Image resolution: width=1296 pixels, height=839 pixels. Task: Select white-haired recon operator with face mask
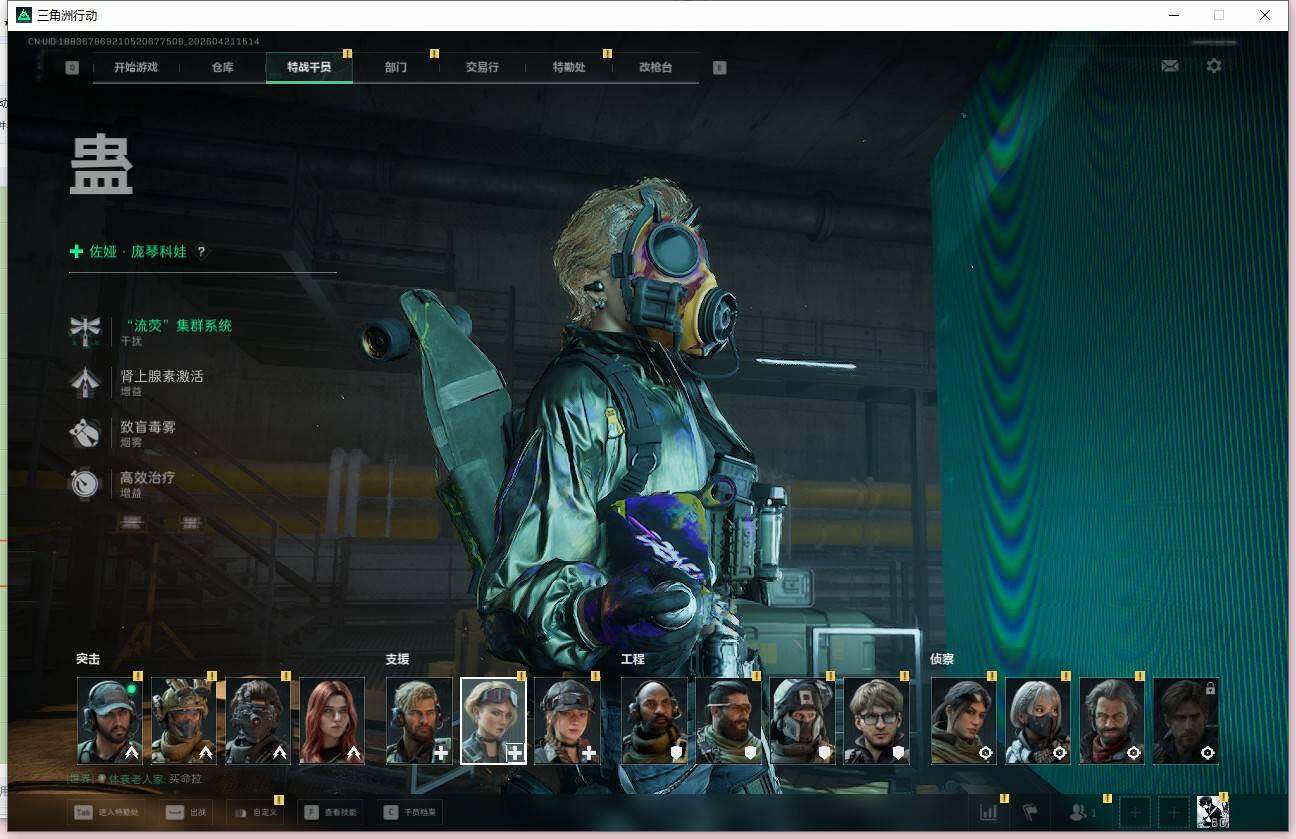click(1038, 721)
